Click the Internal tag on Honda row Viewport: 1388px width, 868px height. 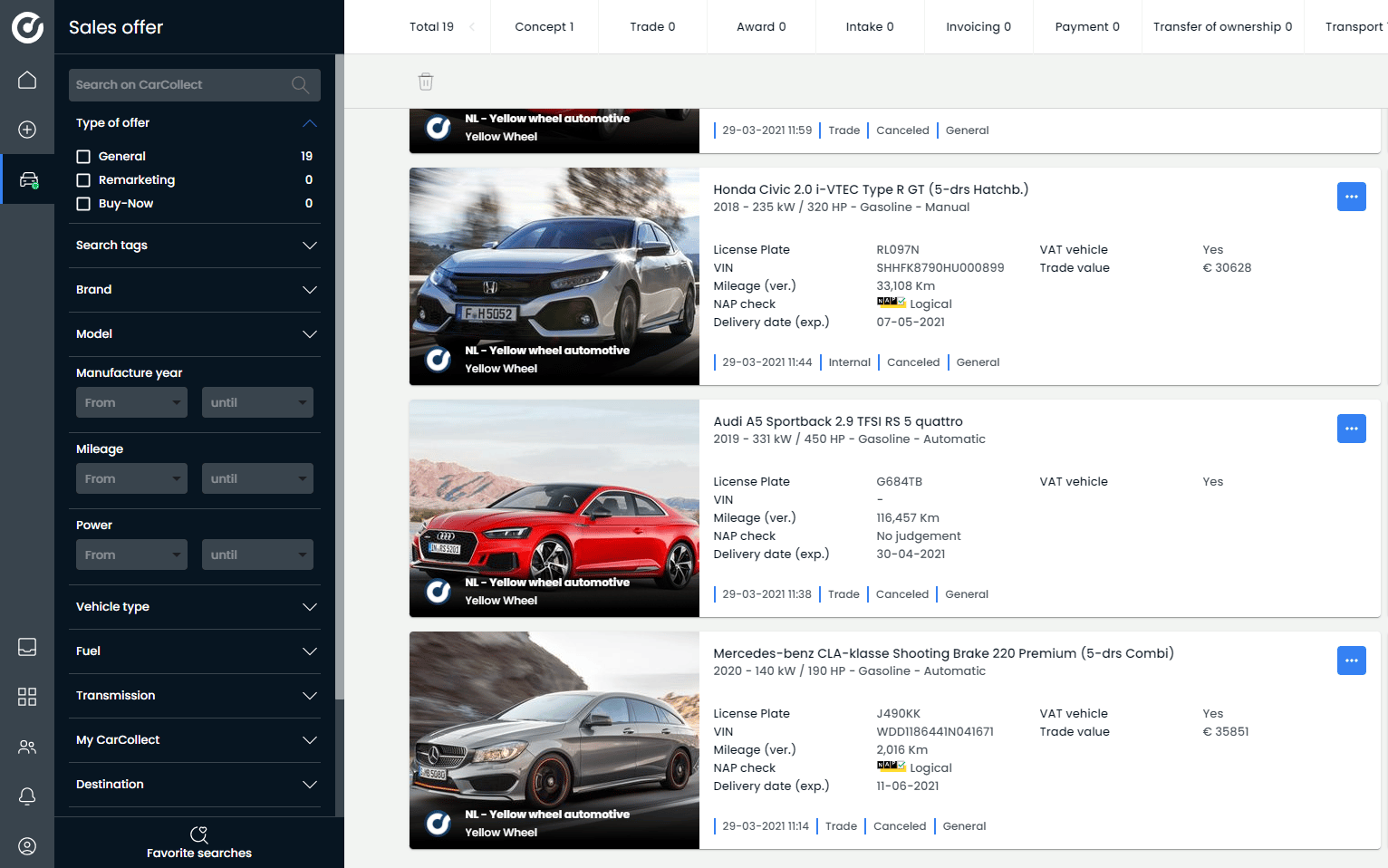(849, 362)
